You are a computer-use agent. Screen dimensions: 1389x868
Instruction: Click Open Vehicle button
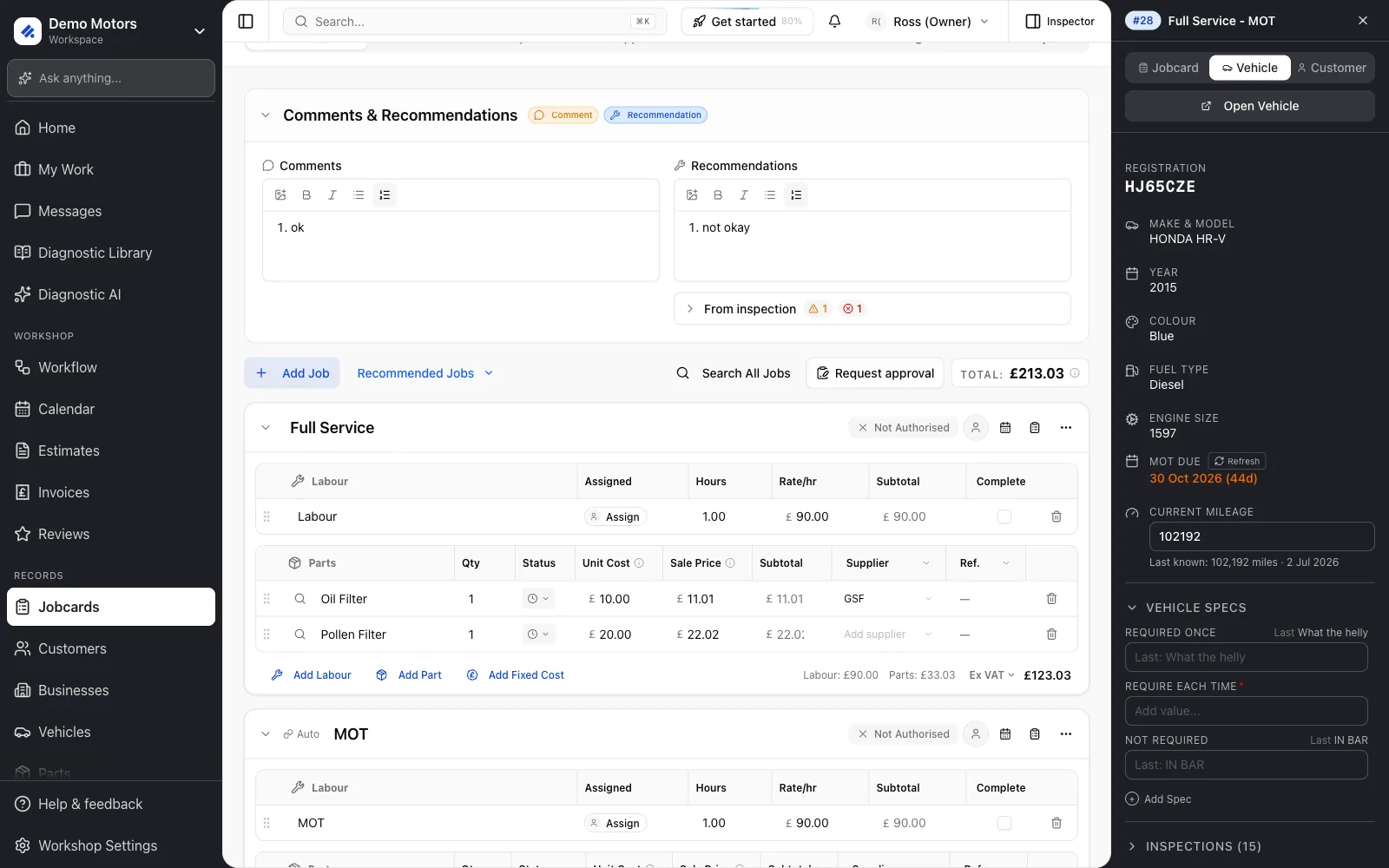1250,106
